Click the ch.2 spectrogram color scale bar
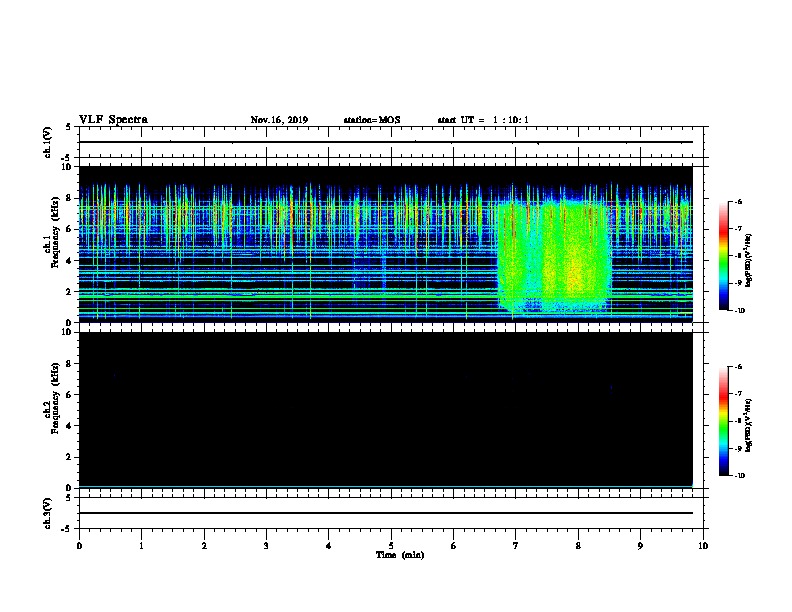The height and width of the screenshot is (612, 792). pos(724,421)
